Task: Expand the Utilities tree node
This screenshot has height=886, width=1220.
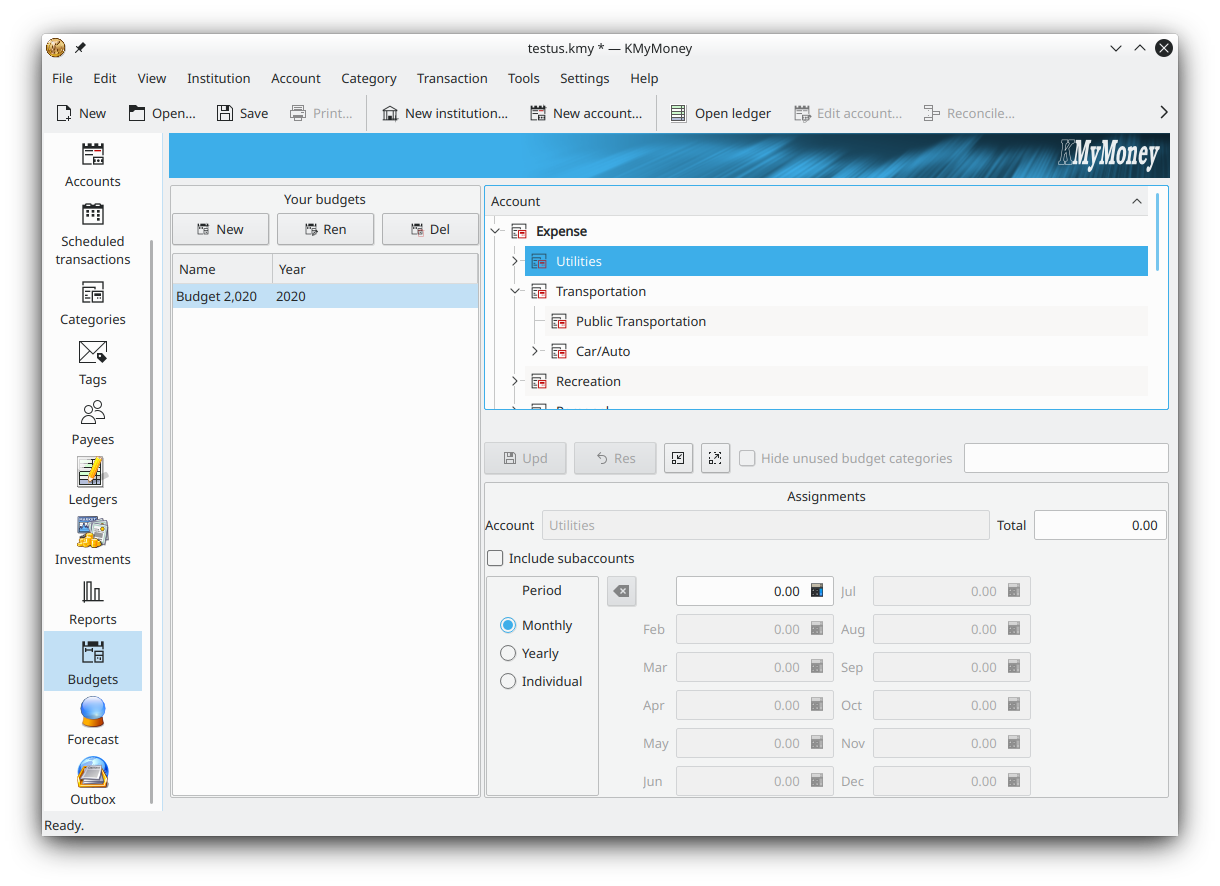Action: pos(515,261)
